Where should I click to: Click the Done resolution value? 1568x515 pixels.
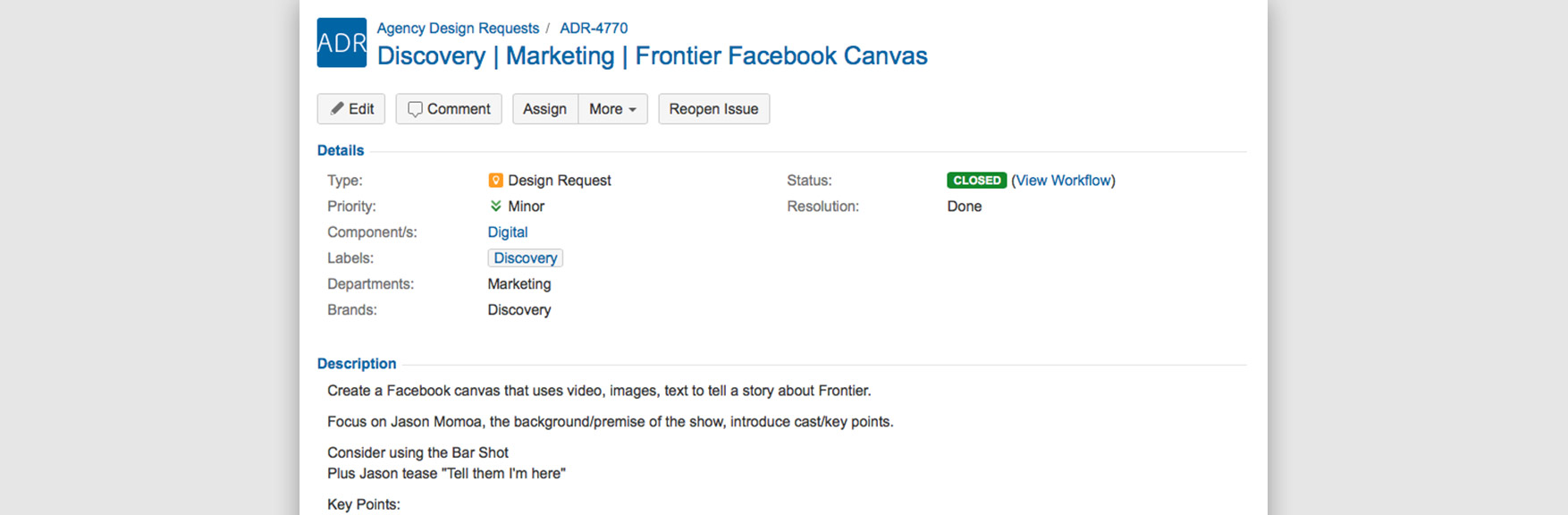964,207
